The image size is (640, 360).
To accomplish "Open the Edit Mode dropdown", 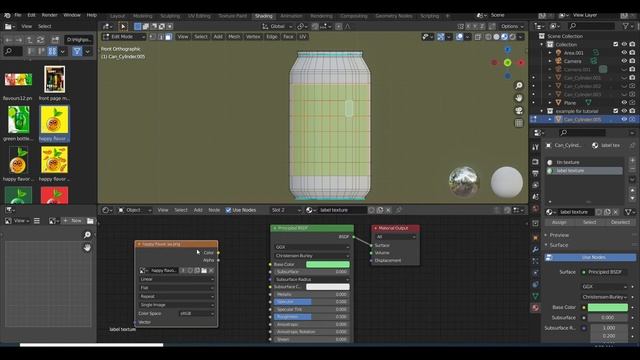I will click(x=124, y=37).
